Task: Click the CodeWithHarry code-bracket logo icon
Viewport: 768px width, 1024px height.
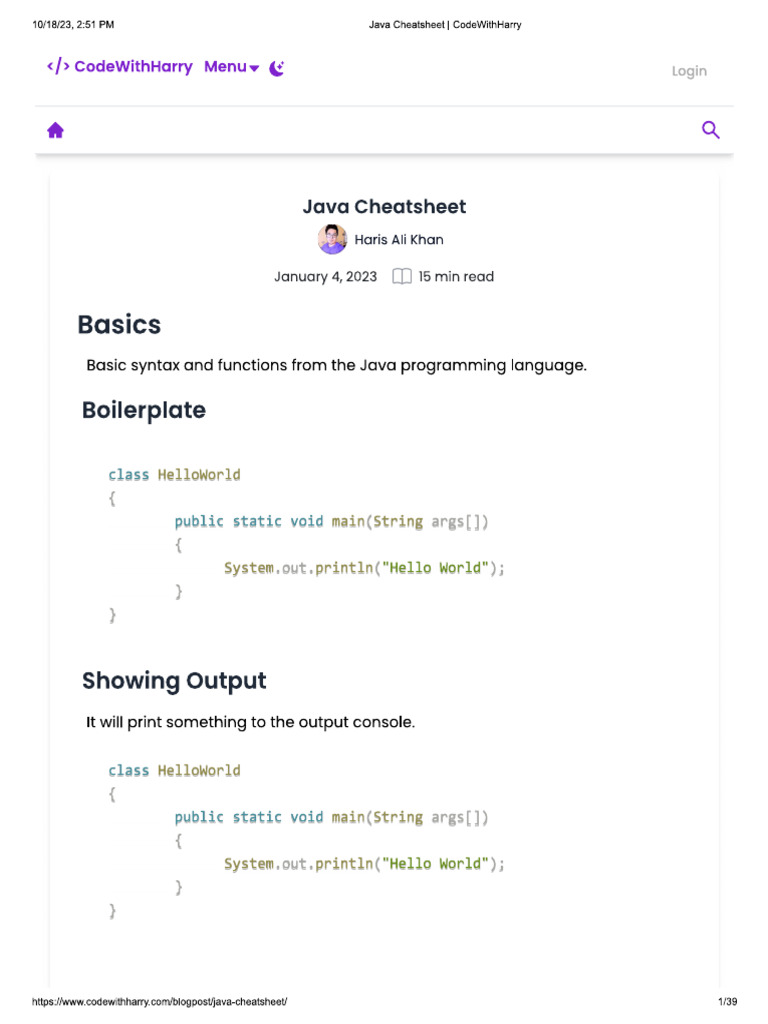Action: pyautogui.click(x=58, y=67)
